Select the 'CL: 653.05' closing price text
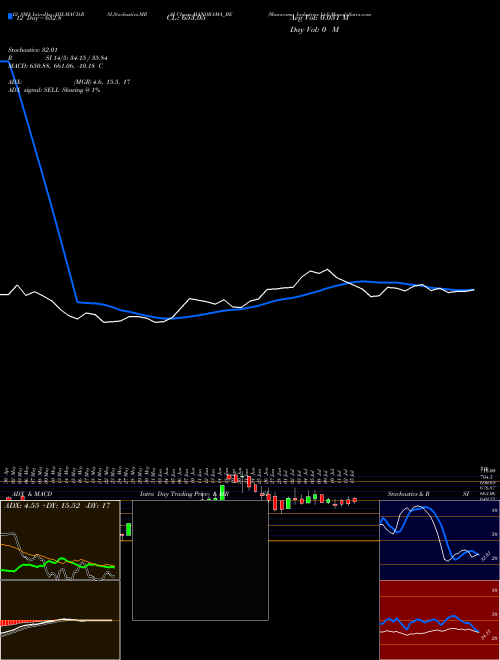 tap(186, 18)
